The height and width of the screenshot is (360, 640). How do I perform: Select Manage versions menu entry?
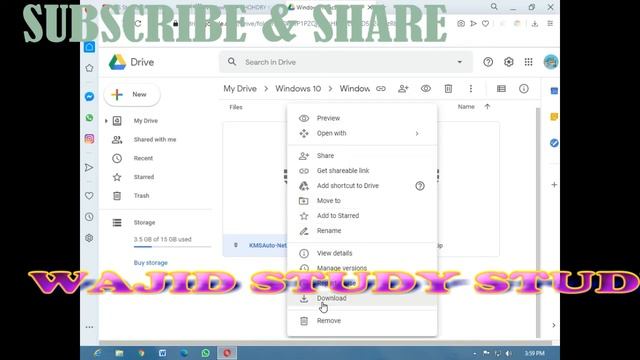[x=362, y=268]
